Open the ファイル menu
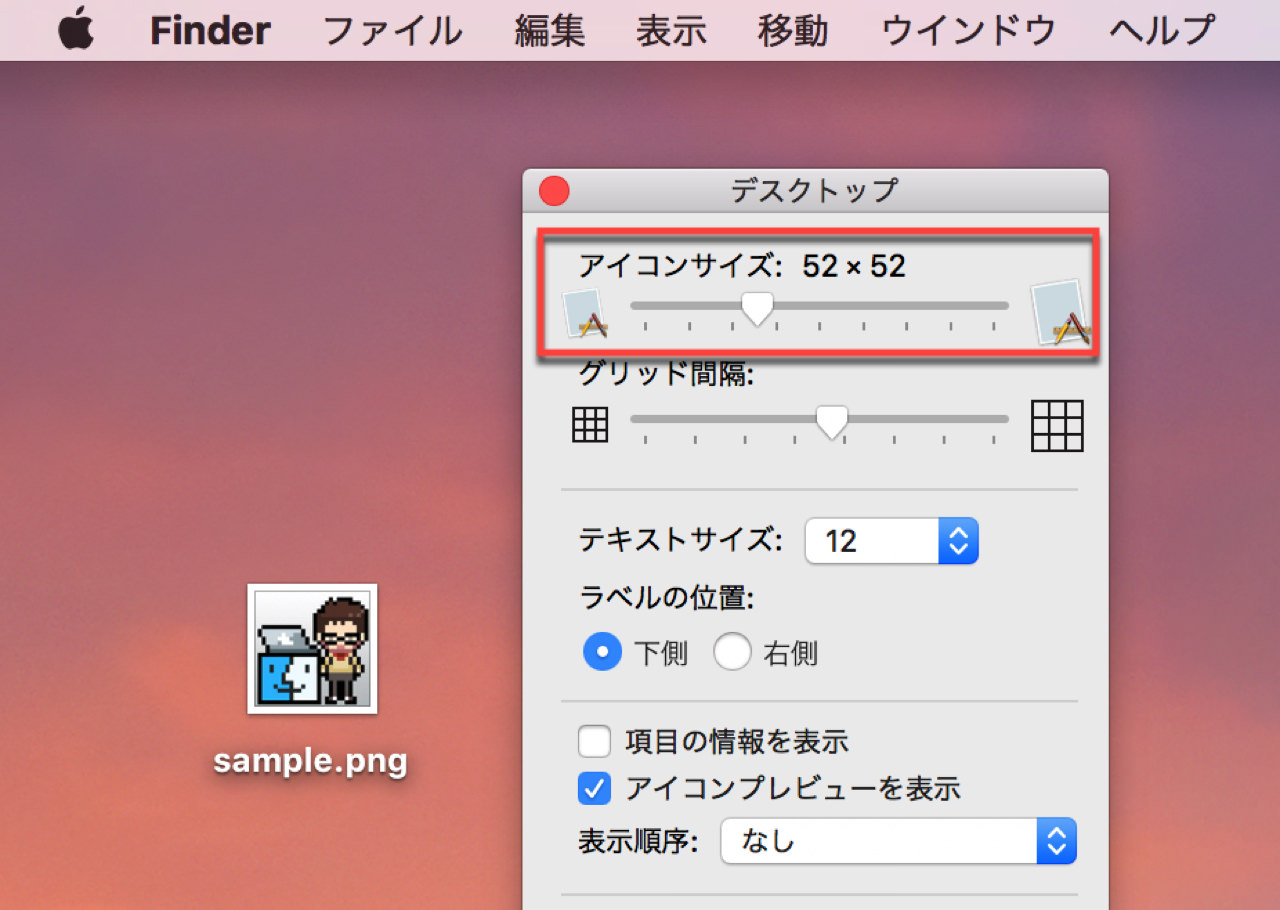The width and height of the screenshot is (1280, 910). click(392, 31)
